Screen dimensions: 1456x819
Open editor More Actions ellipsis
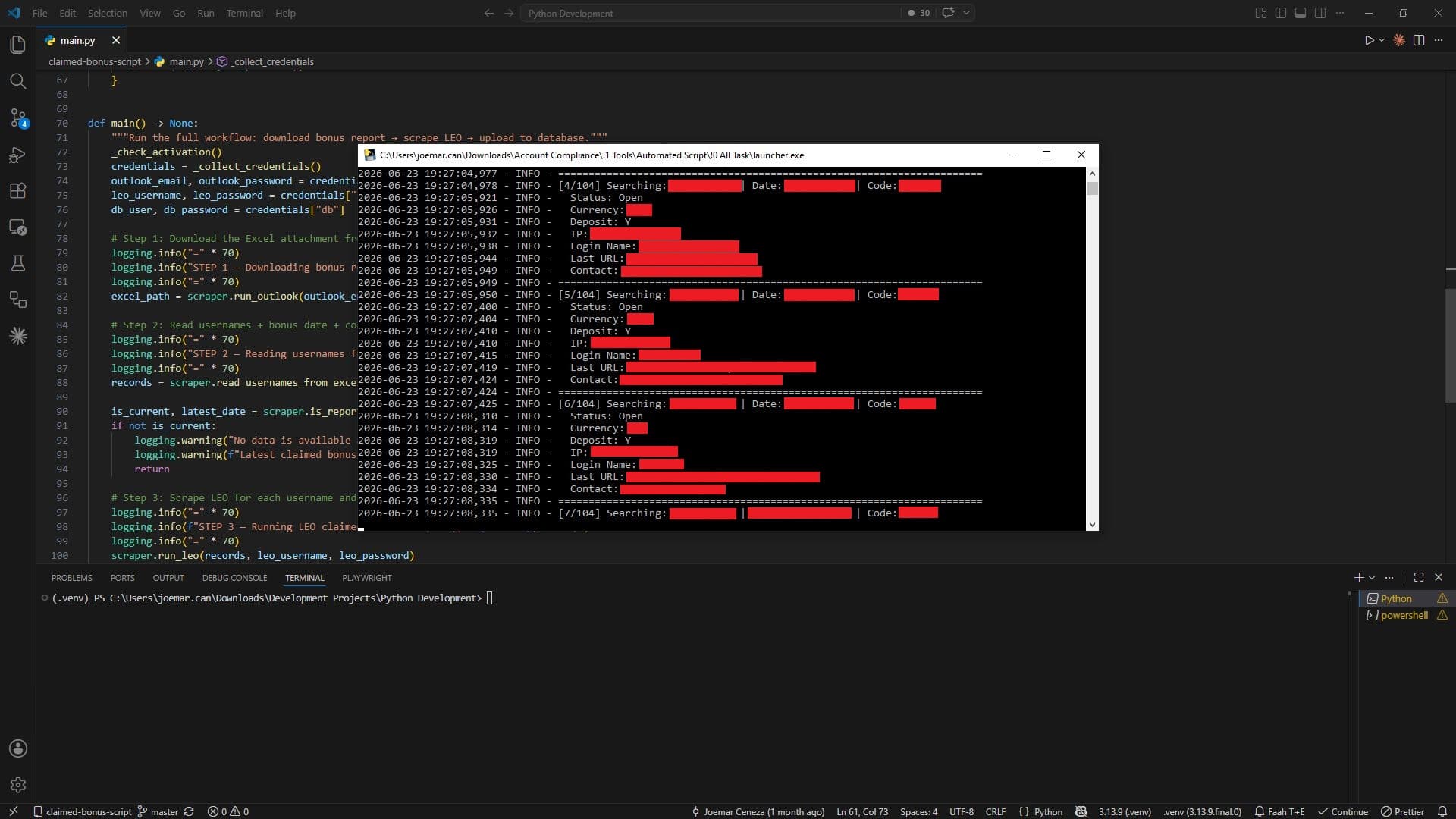pyautogui.click(x=1439, y=40)
